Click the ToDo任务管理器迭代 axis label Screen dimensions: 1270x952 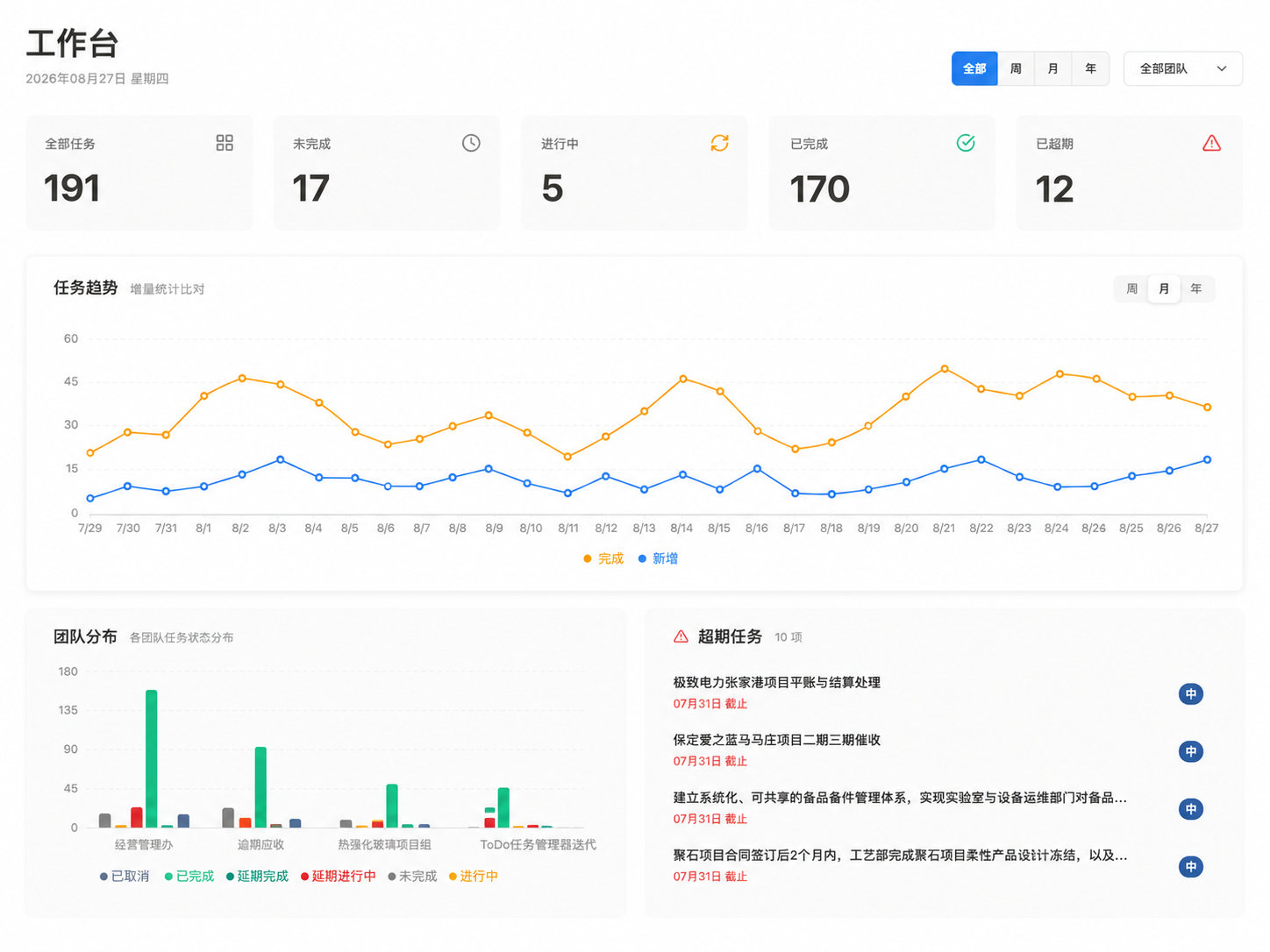tap(538, 844)
